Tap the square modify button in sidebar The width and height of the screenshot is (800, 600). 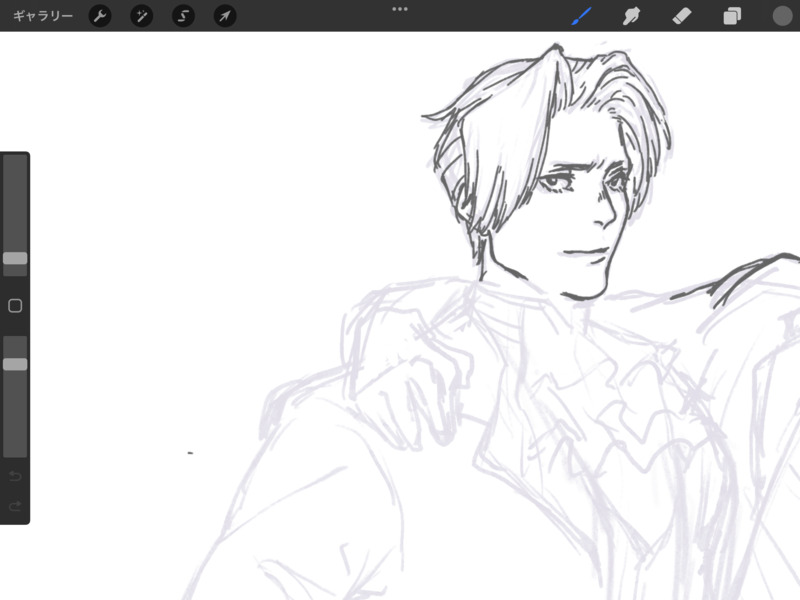pos(15,306)
